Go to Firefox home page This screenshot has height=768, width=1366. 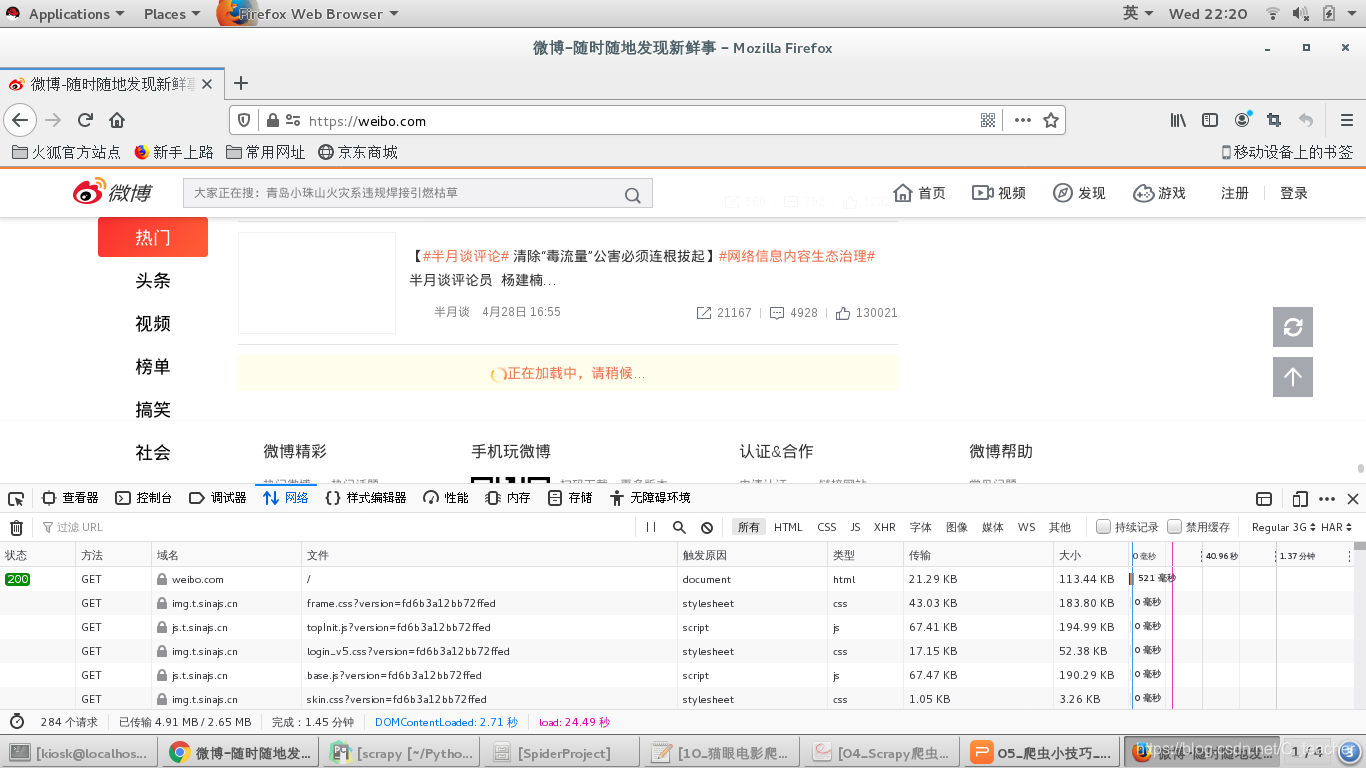tap(117, 120)
